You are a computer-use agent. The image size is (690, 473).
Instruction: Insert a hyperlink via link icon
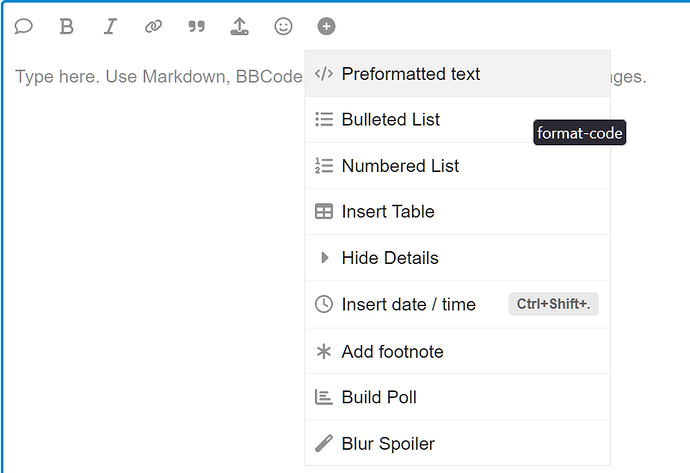[x=153, y=26]
